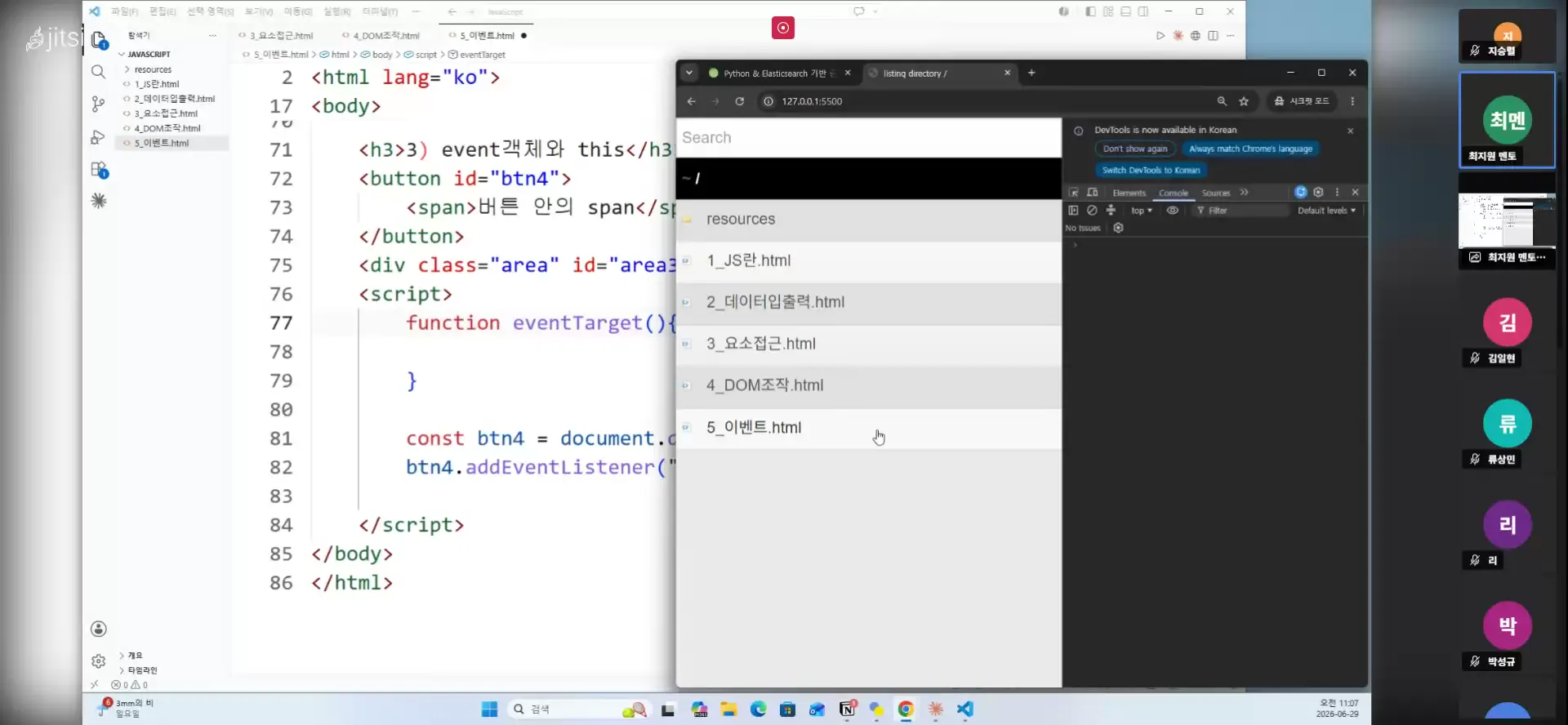Switch to the DevTools Elements tab
The image size is (1568, 725).
pyautogui.click(x=1129, y=193)
